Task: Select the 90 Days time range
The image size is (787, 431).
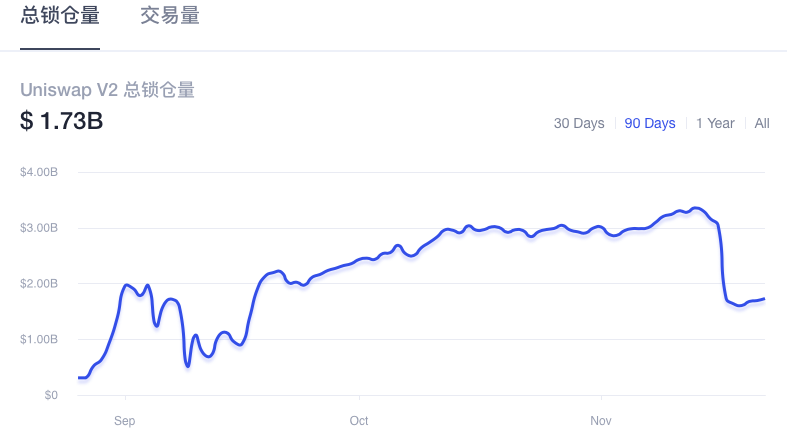Action: [x=649, y=123]
